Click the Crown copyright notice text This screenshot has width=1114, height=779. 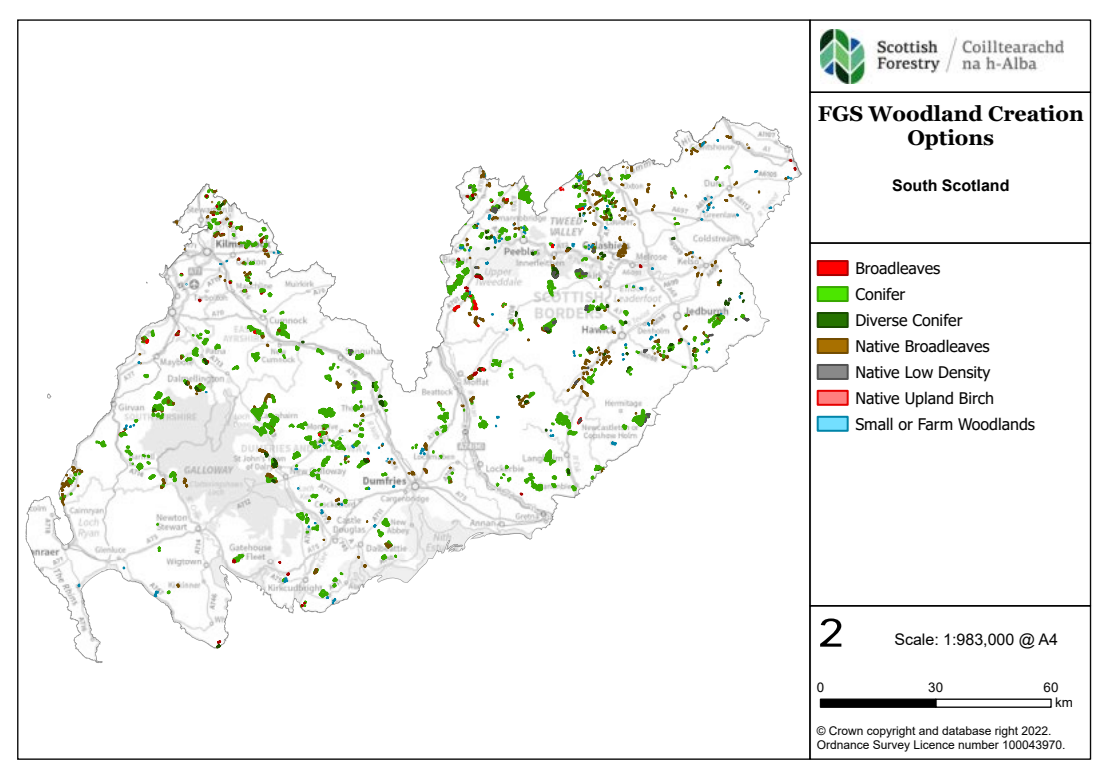tap(940, 738)
